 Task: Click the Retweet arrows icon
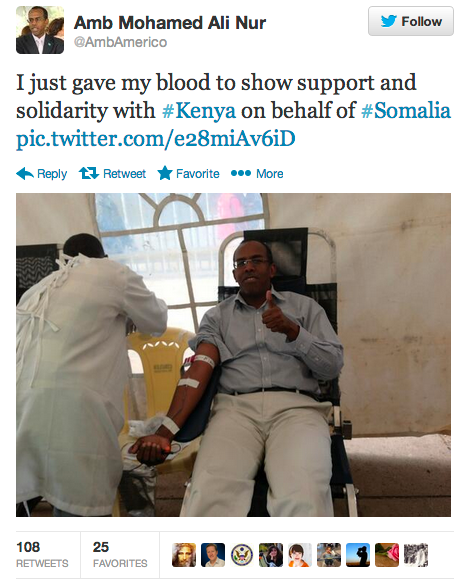(x=88, y=173)
